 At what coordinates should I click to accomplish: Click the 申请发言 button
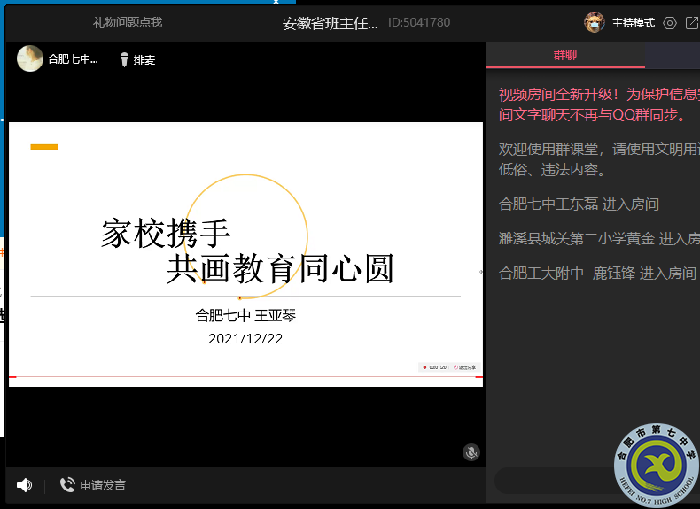pos(103,485)
